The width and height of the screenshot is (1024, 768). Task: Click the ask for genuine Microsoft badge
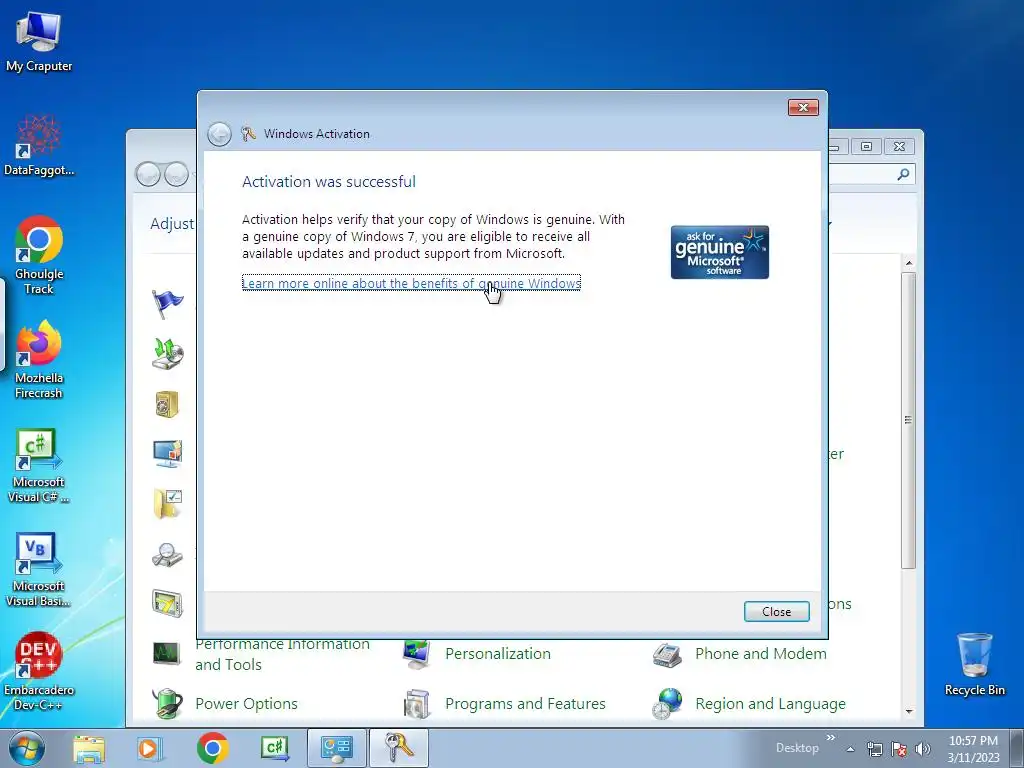[720, 252]
